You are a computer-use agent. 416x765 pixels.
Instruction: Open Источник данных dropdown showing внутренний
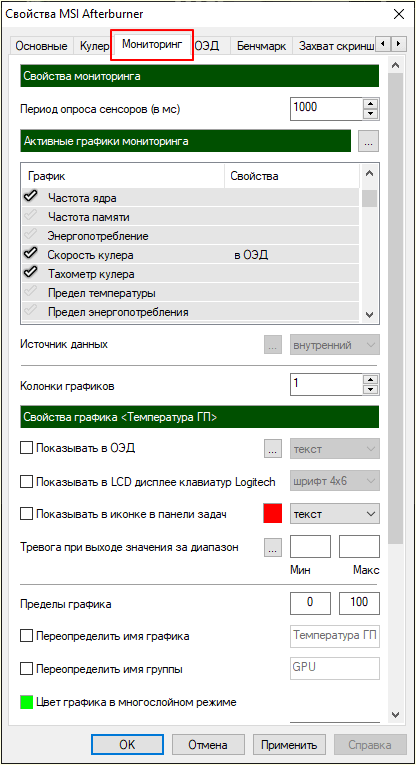[x=335, y=345]
